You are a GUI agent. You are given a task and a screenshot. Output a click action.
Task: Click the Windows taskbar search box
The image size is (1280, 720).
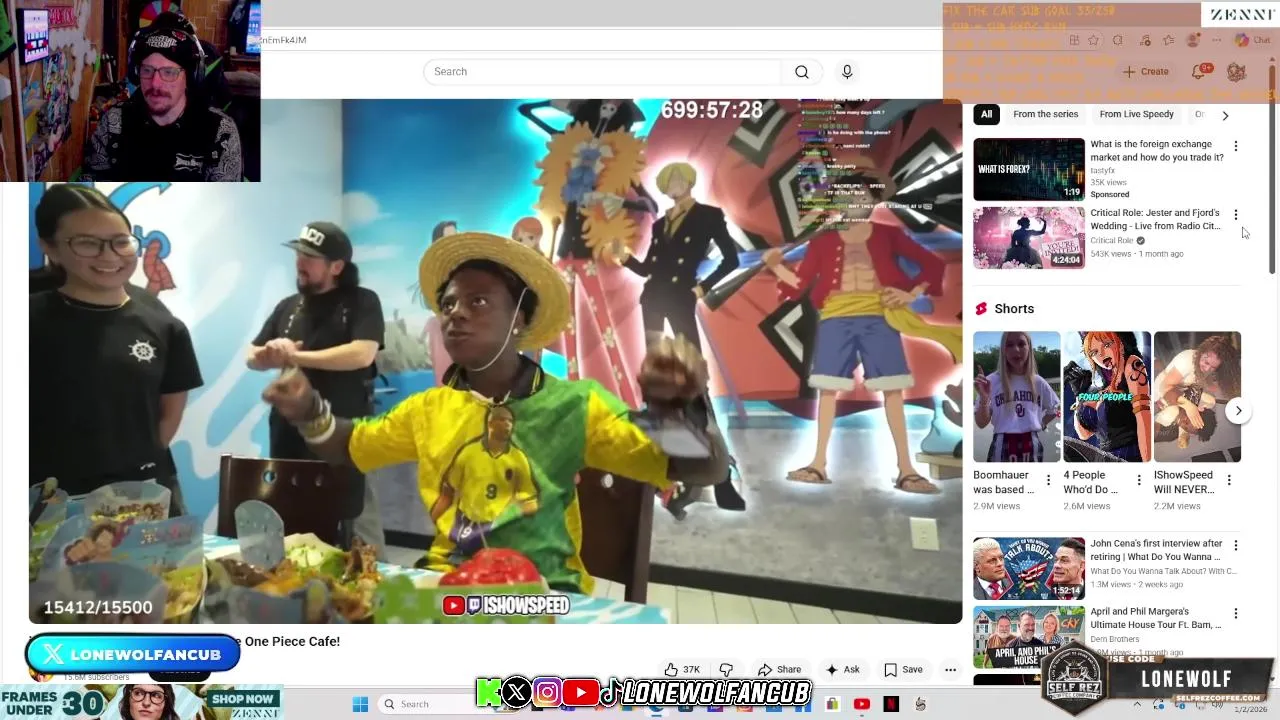coord(428,704)
